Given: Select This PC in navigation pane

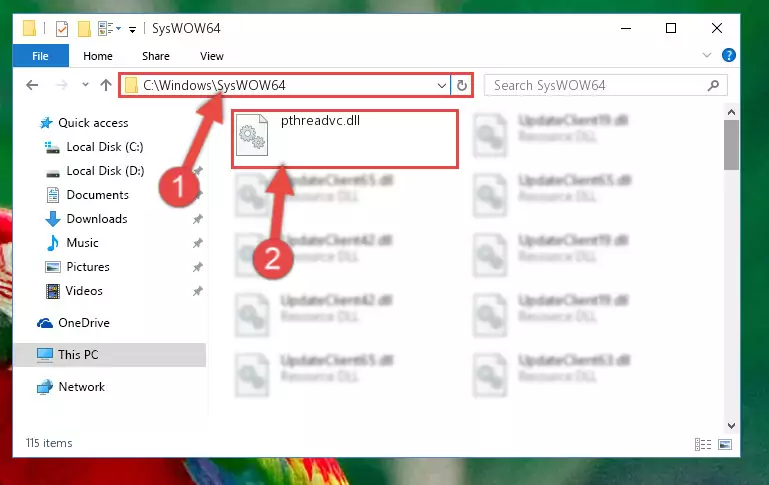Looking at the screenshot, I should click(78, 355).
